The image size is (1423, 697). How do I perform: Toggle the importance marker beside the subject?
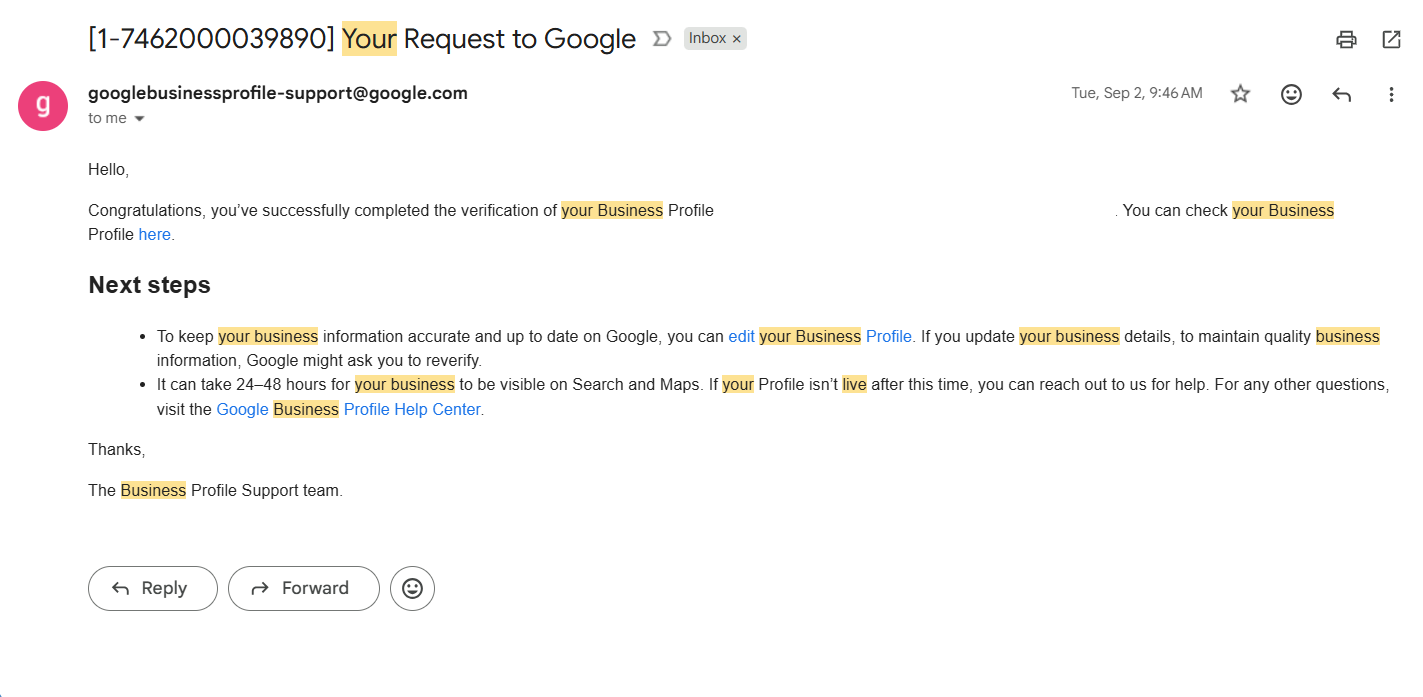661,39
